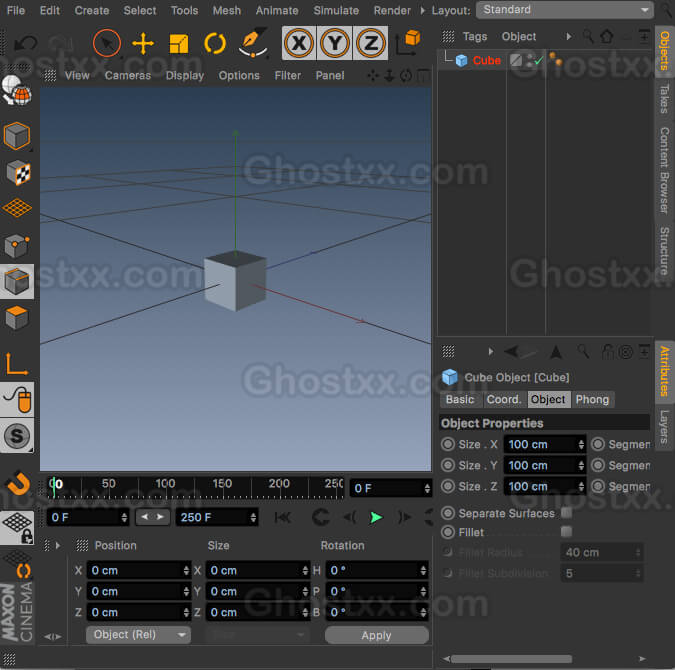The height and width of the screenshot is (670, 675).
Task: Open the Layout Standard dropdown
Action: (x=565, y=9)
